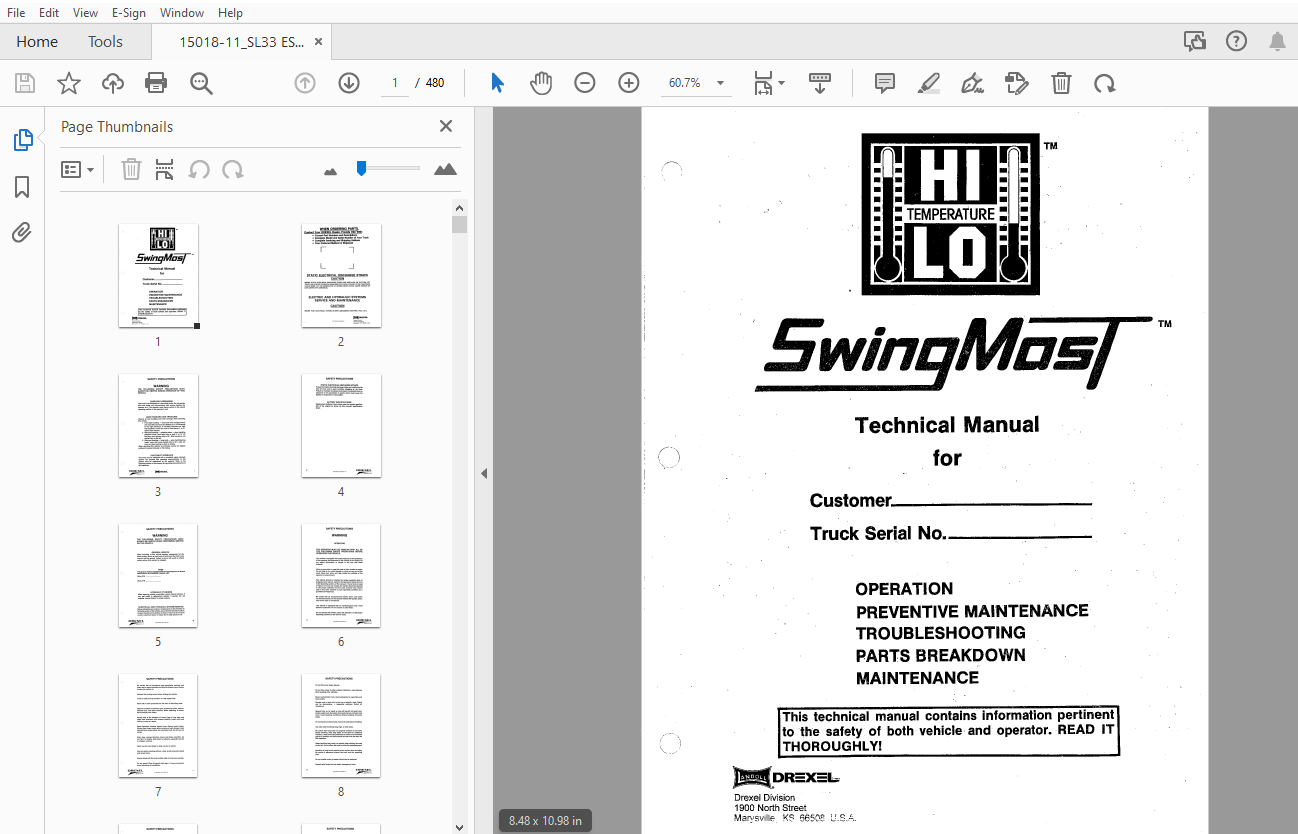
Task: Select the Highlight text pen
Action: [929, 83]
